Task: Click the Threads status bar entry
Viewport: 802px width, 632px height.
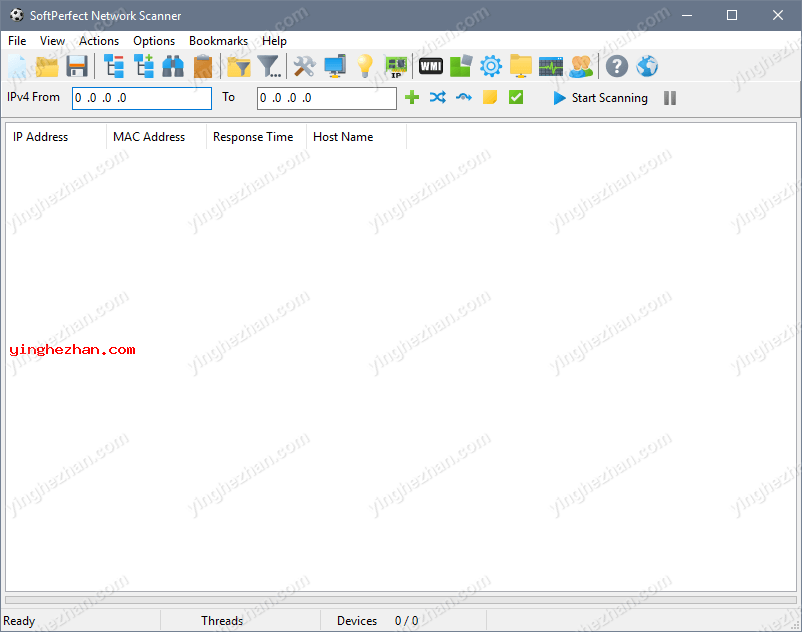Action: [222, 621]
